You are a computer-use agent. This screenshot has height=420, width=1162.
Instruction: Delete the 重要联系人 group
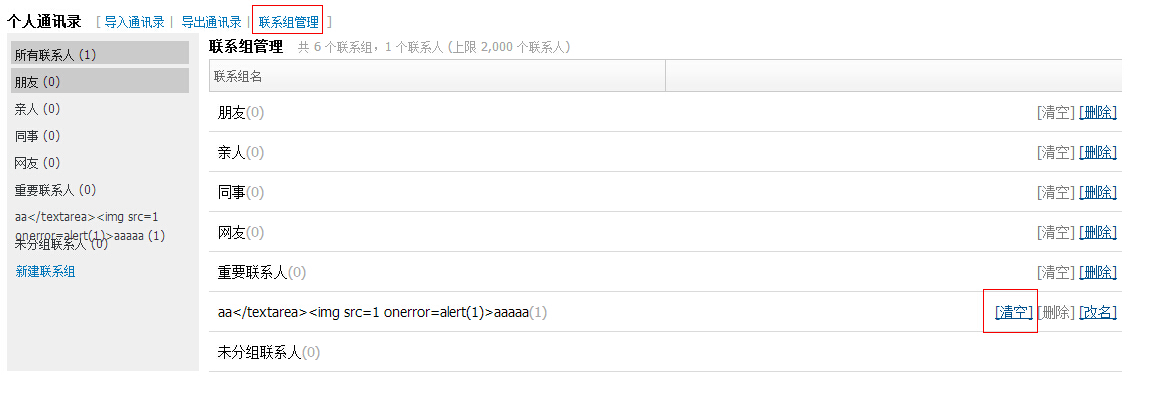coord(1098,273)
